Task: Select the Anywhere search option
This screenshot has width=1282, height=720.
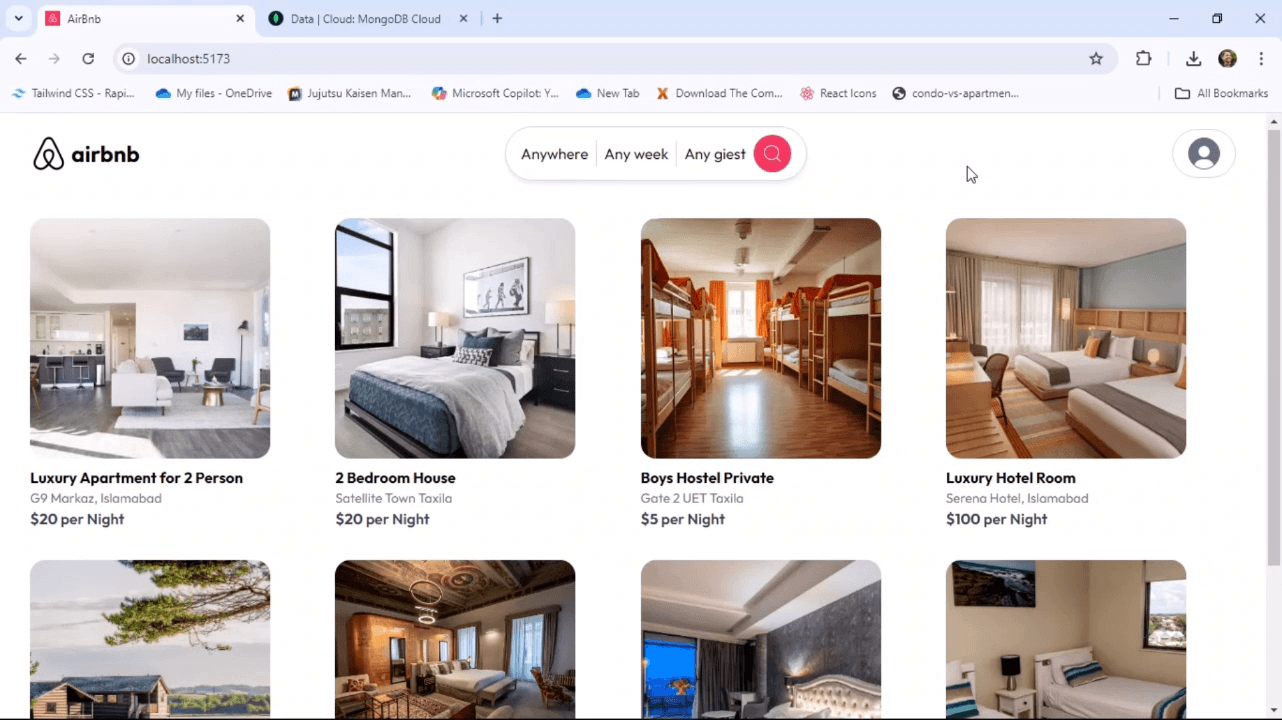Action: coord(554,154)
